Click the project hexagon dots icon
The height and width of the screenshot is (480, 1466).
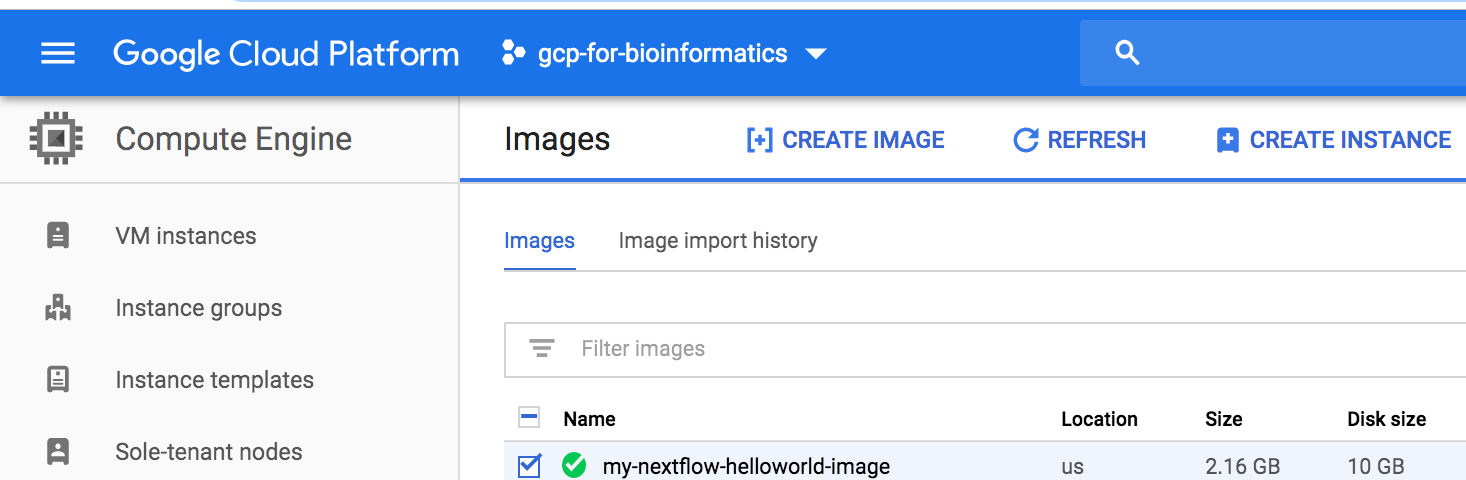pyautogui.click(x=513, y=53)
